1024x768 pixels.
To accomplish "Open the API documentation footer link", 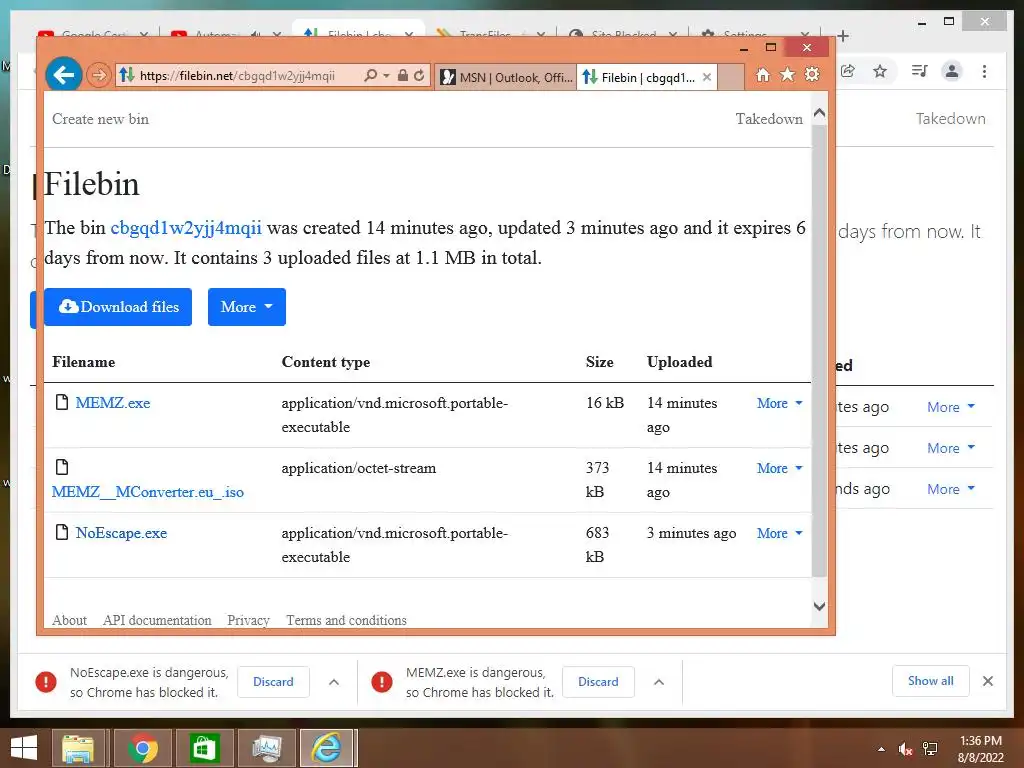I will pos(157,620).
